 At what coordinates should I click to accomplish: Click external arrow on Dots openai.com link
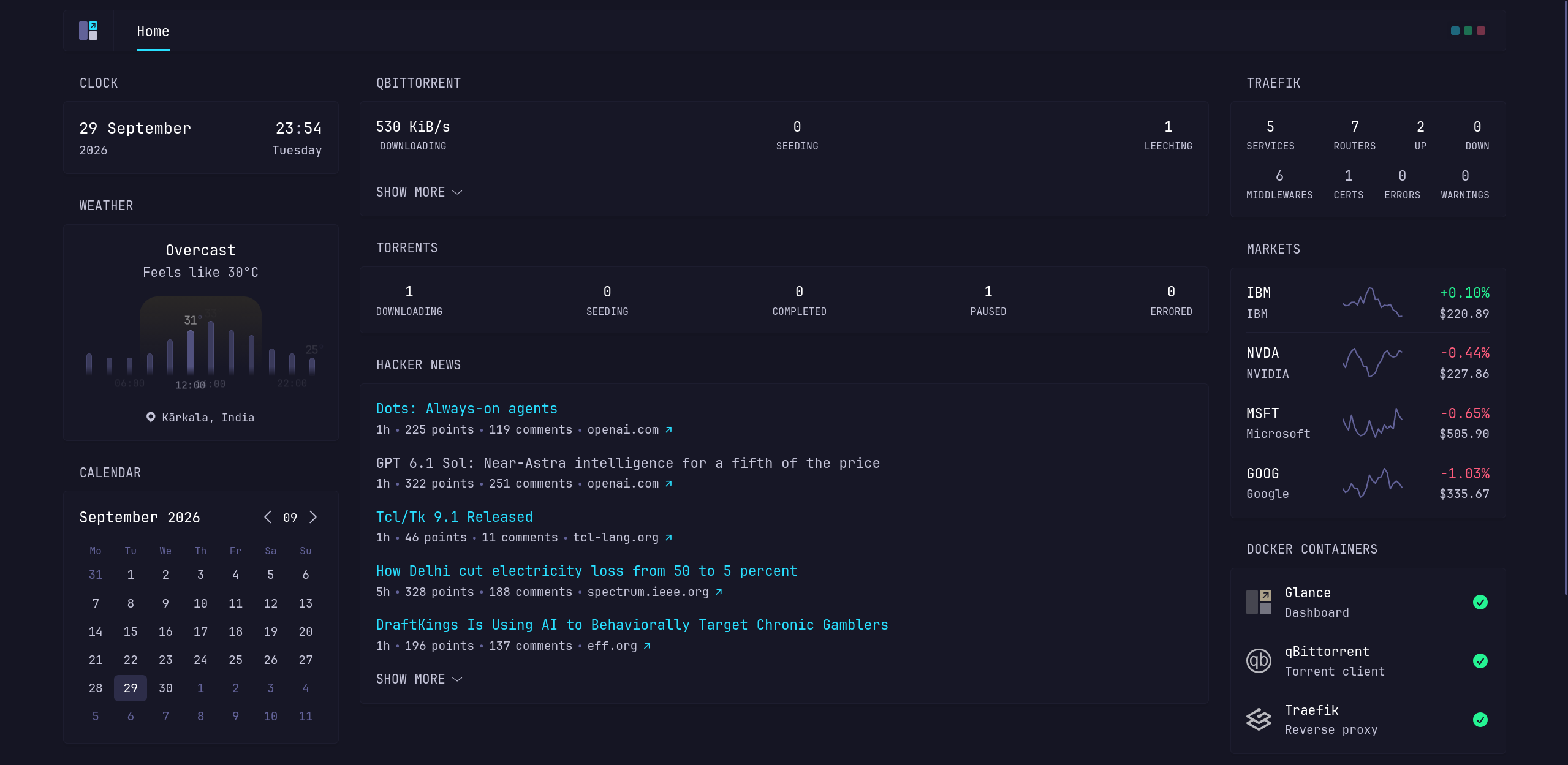[x=668, y=429]
